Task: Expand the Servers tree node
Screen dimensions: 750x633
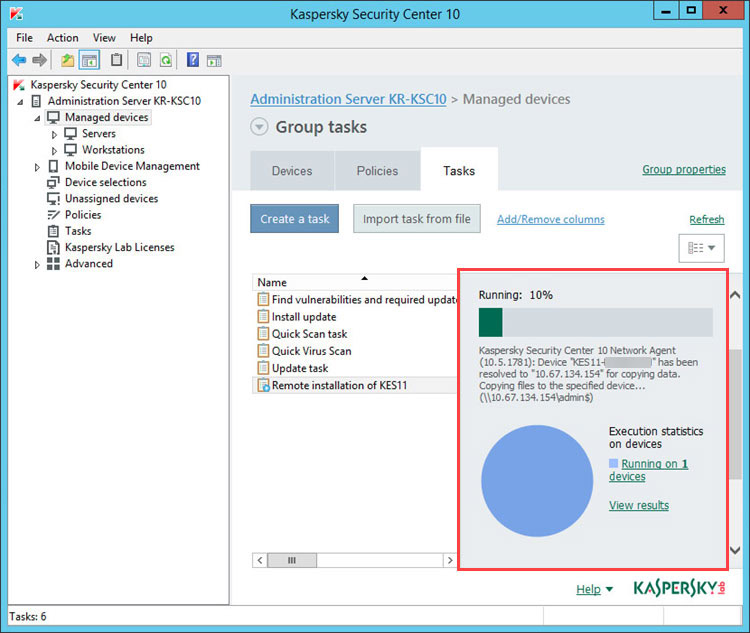Action: pyautogui.click(x=54, y=135)
